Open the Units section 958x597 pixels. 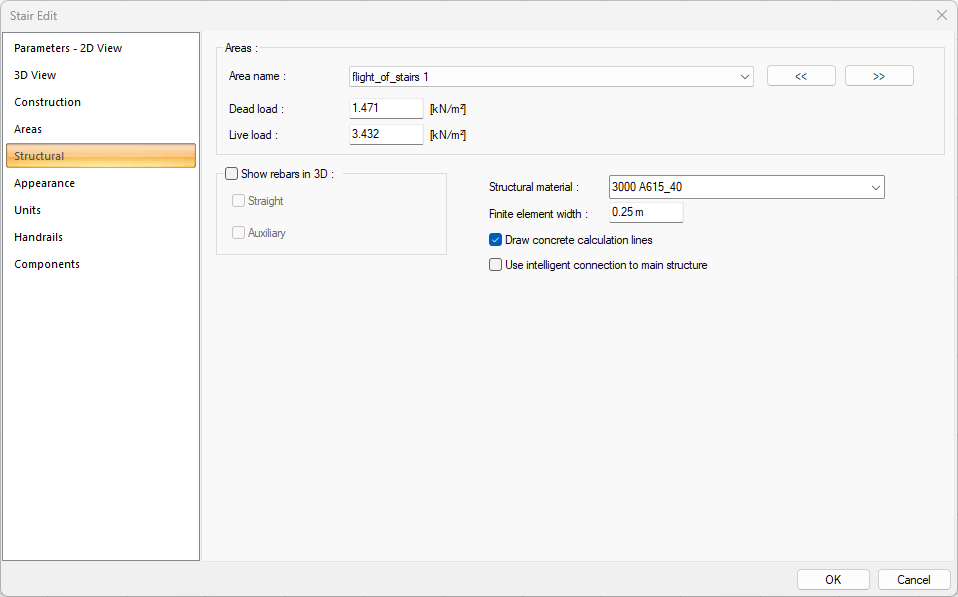click(x=27, y=210)
